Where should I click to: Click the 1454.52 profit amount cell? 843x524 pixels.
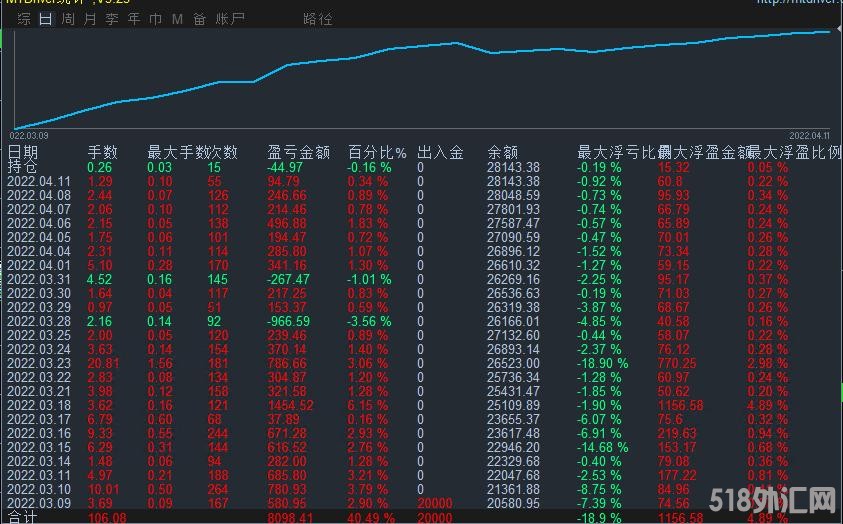coord(290,405)
